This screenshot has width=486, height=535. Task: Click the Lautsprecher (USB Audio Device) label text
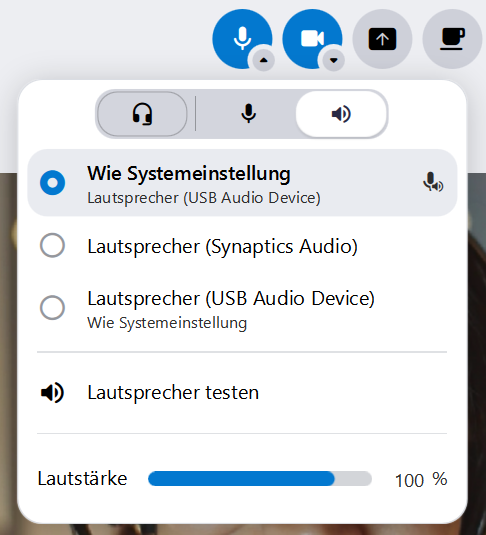point(231,299)
